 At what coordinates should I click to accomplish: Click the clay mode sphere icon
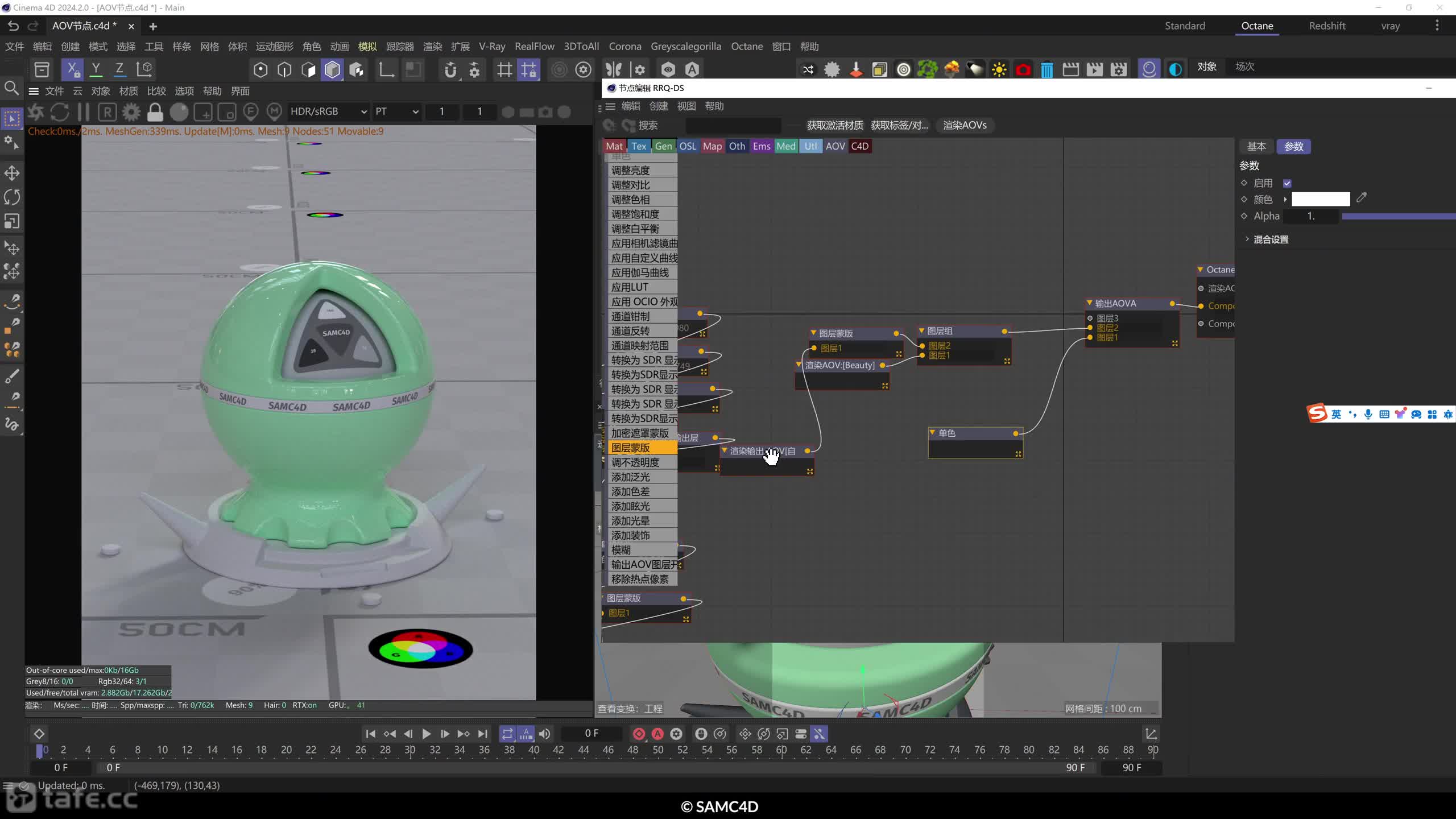tap(179, 112)
